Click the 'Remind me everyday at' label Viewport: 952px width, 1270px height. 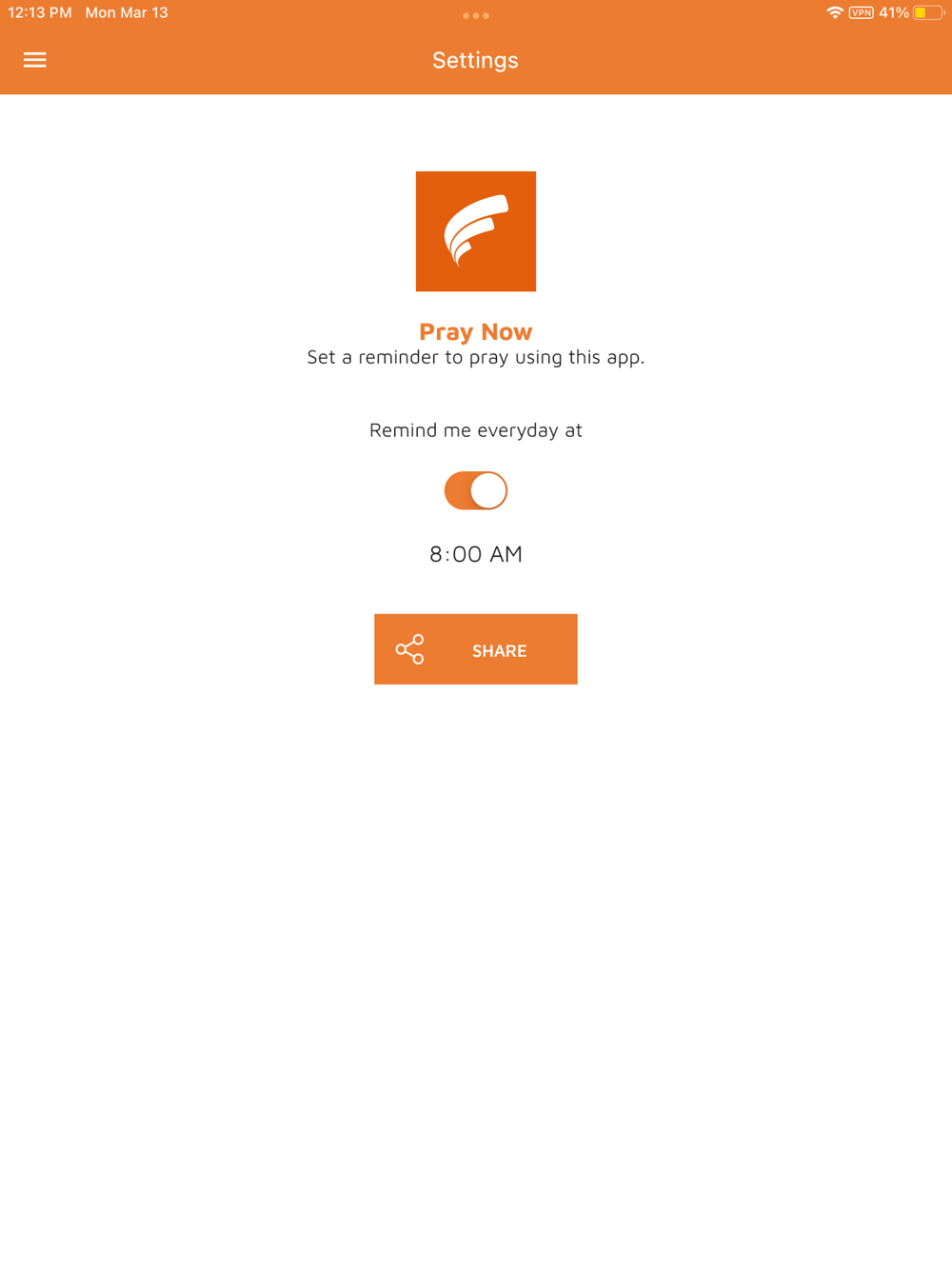(476, 430)
